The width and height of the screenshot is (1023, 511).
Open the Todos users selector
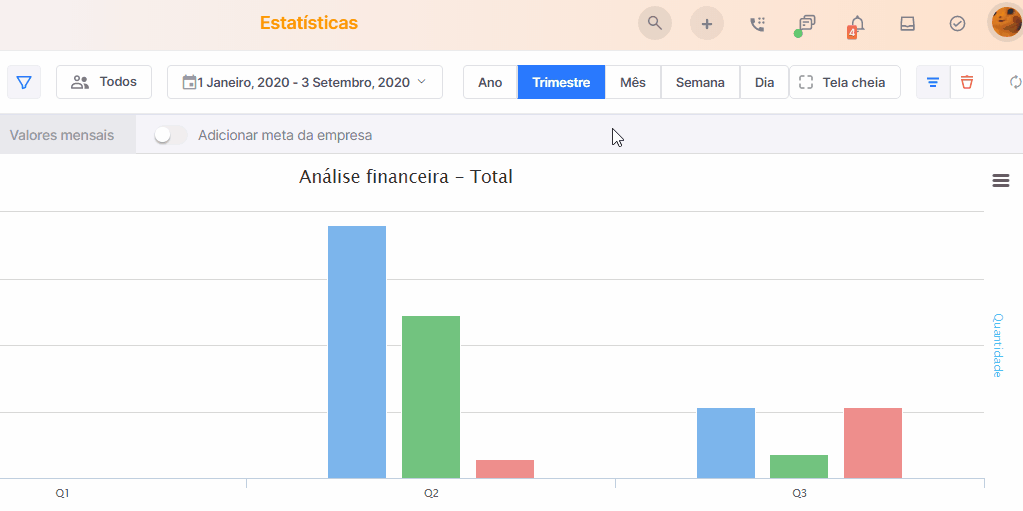(104, 82)
